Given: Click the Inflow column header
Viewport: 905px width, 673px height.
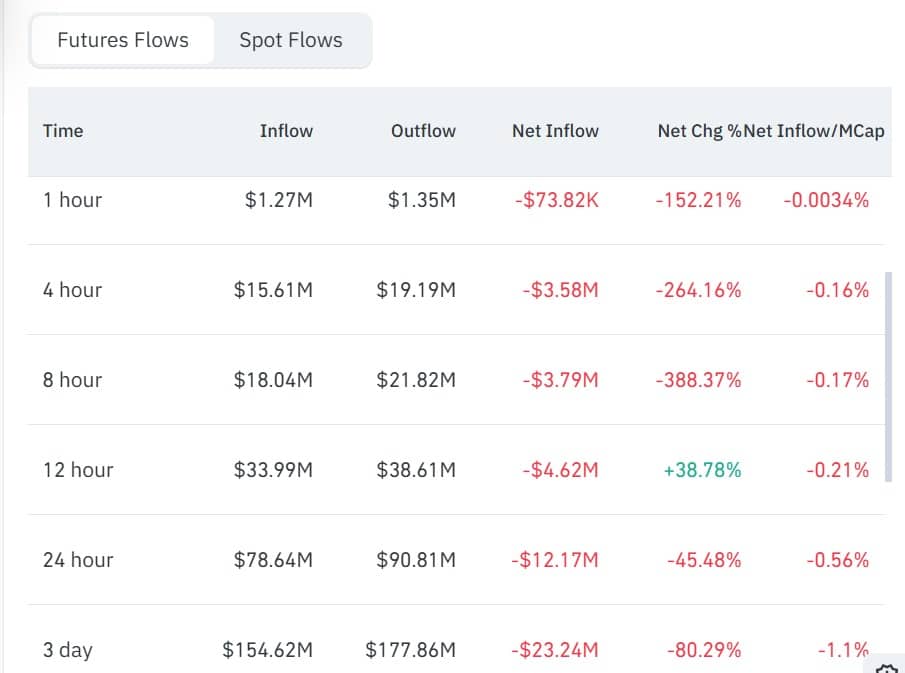Looking at the screenshot, I should (x=286, y=131).
